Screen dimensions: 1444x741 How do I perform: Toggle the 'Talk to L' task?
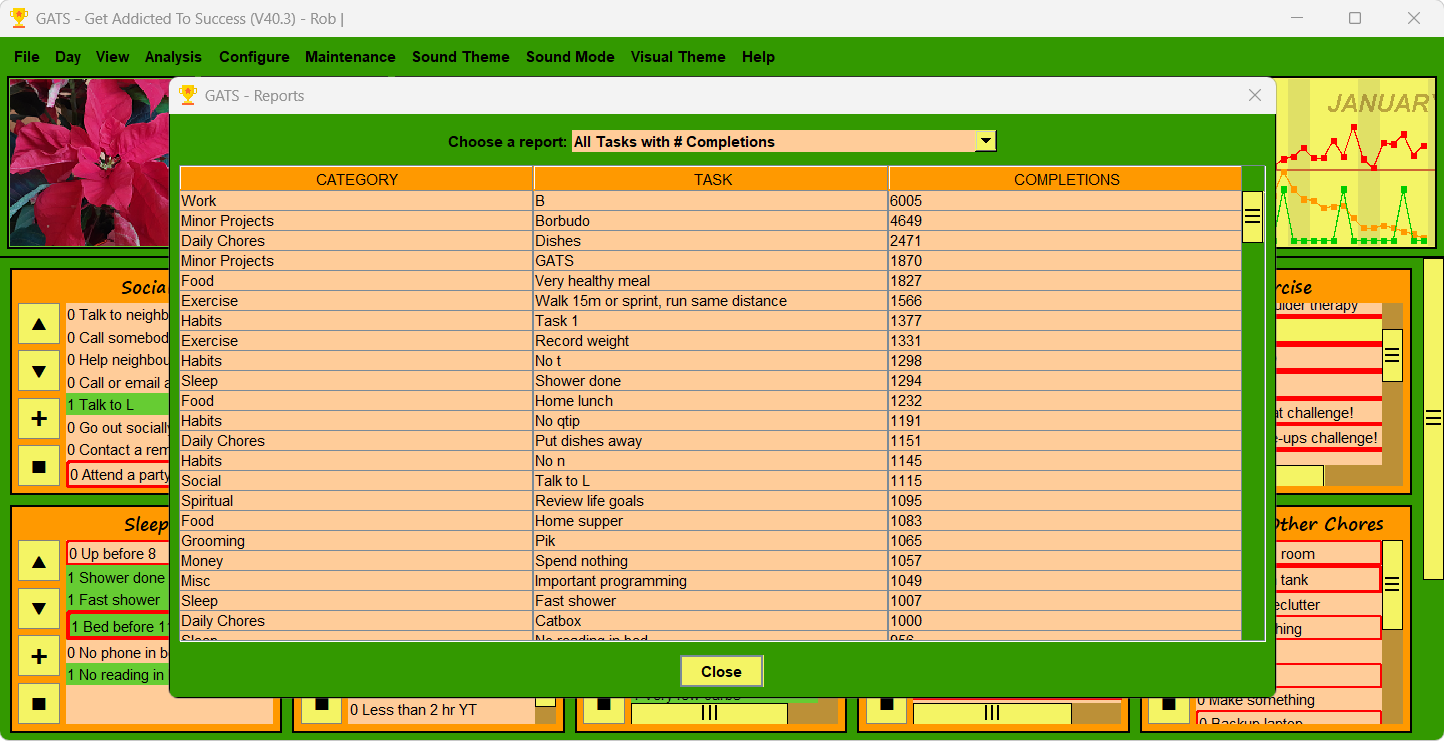pos(115,405)
